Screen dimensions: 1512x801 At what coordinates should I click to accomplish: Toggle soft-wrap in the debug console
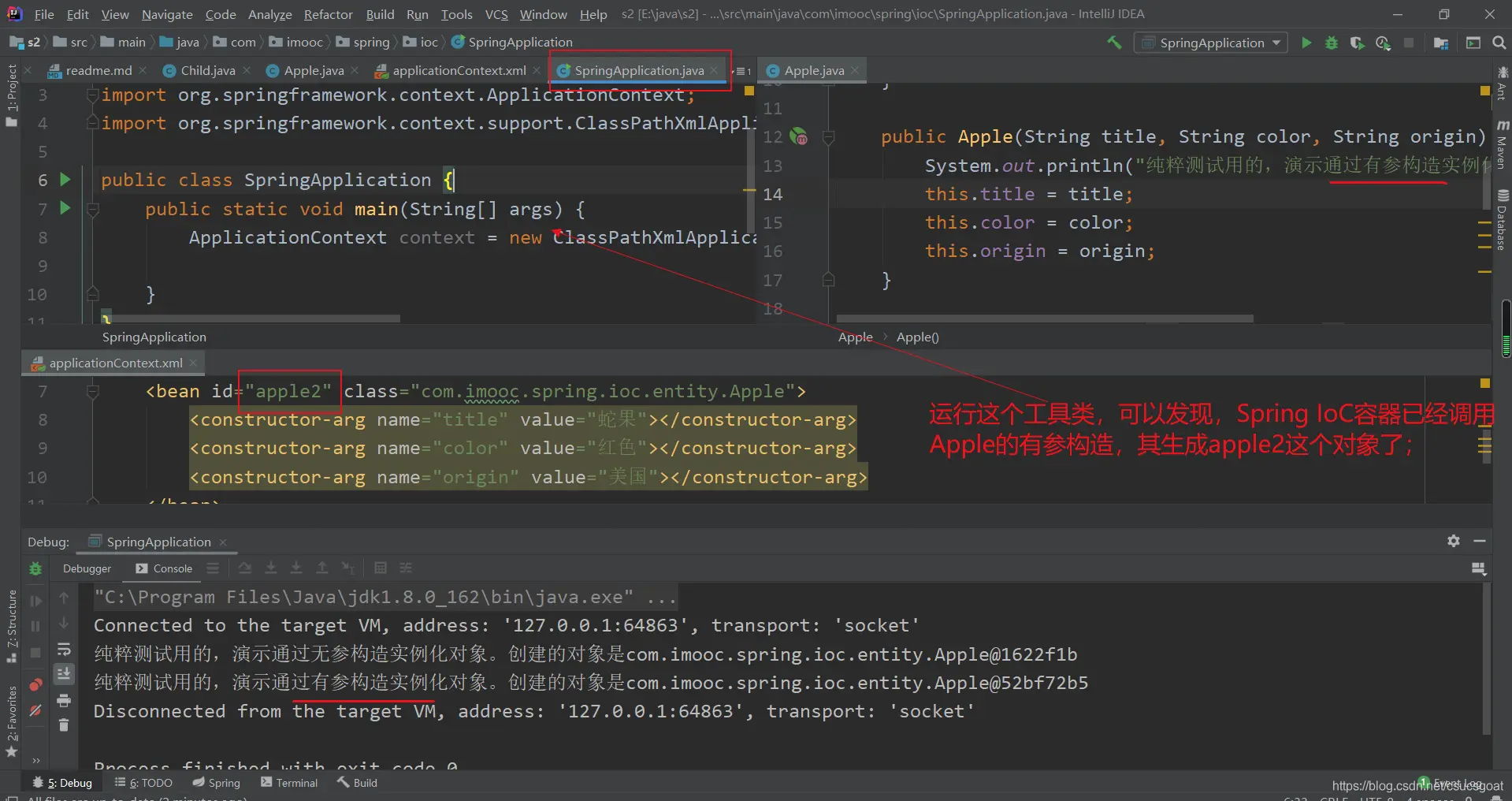(x=64, y=650)
